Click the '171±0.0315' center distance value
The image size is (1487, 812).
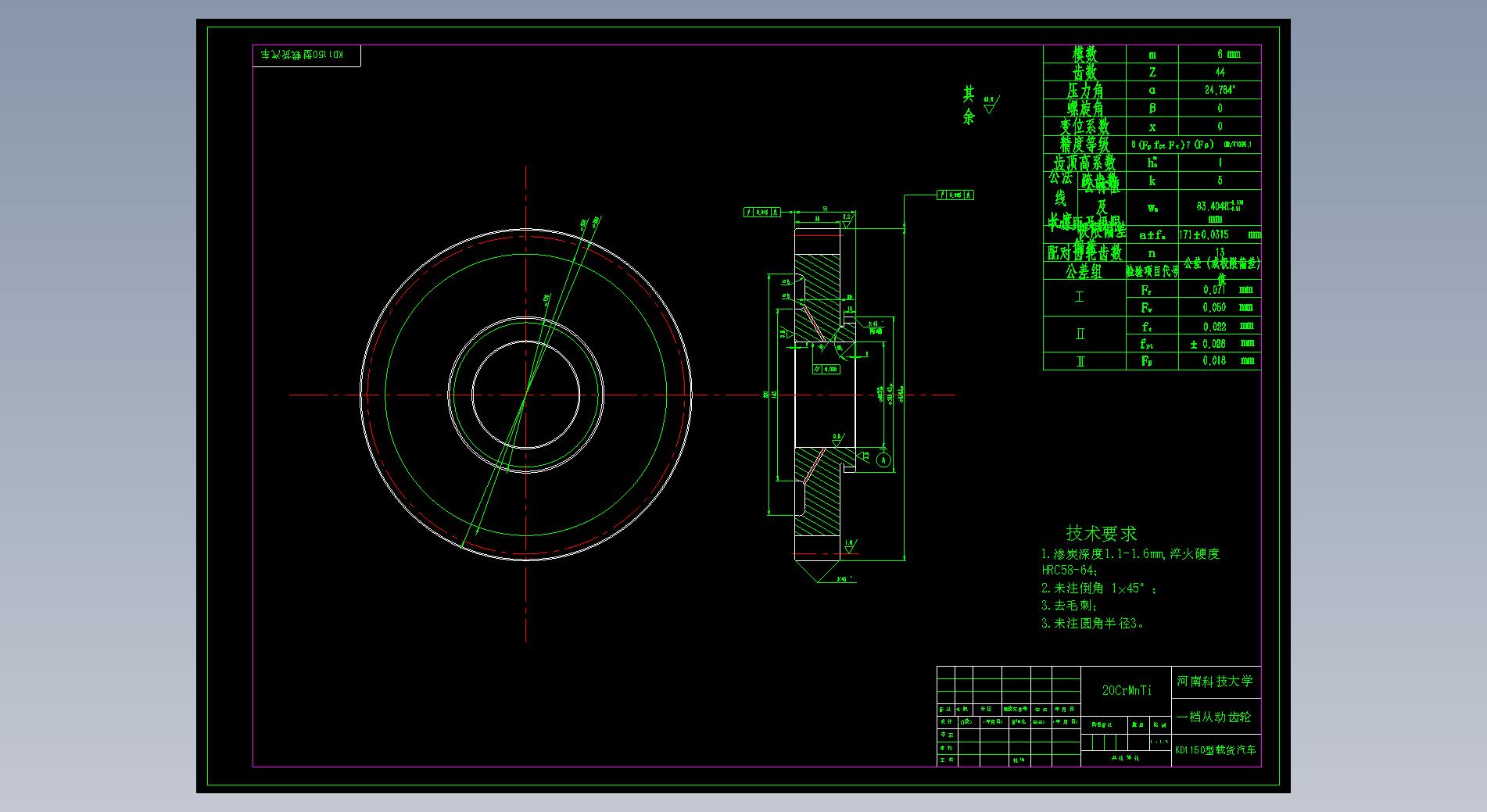pyautogui.click(x=1204, y=234)
